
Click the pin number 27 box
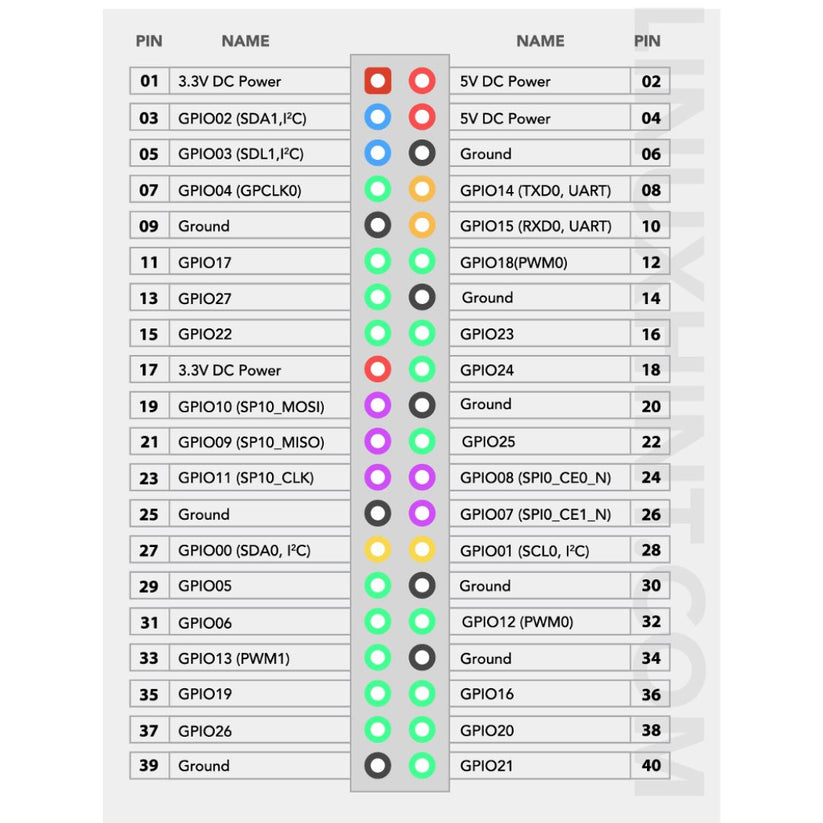(149, 550)
